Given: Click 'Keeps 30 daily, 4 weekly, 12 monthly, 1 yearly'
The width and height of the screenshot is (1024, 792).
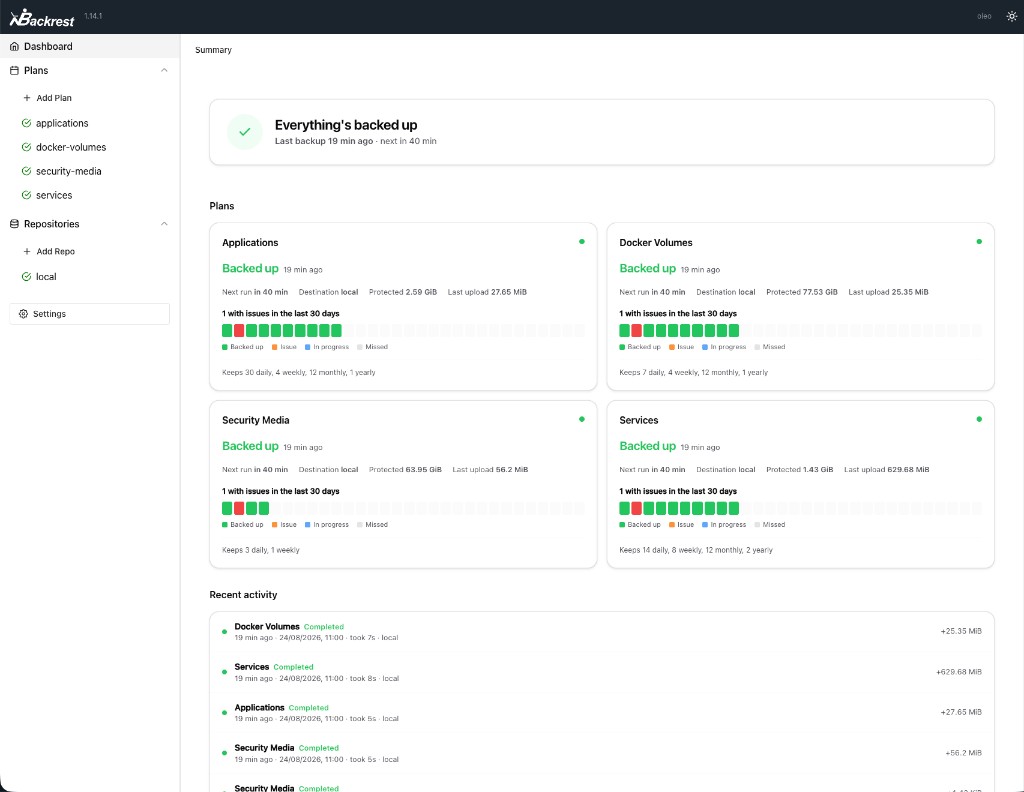Looking at the screenshot, I should [298, 372].
